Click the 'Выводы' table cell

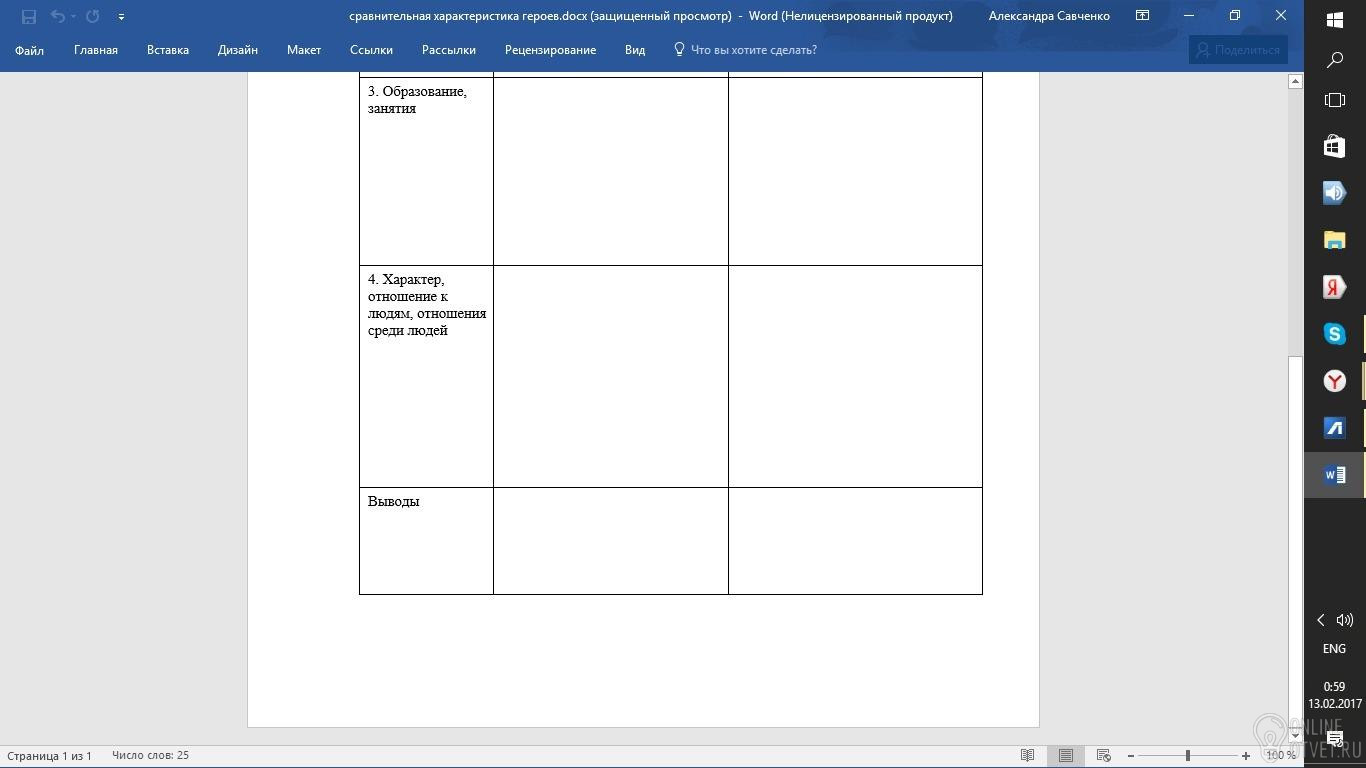pyautogui.click(x=426, y=541)
